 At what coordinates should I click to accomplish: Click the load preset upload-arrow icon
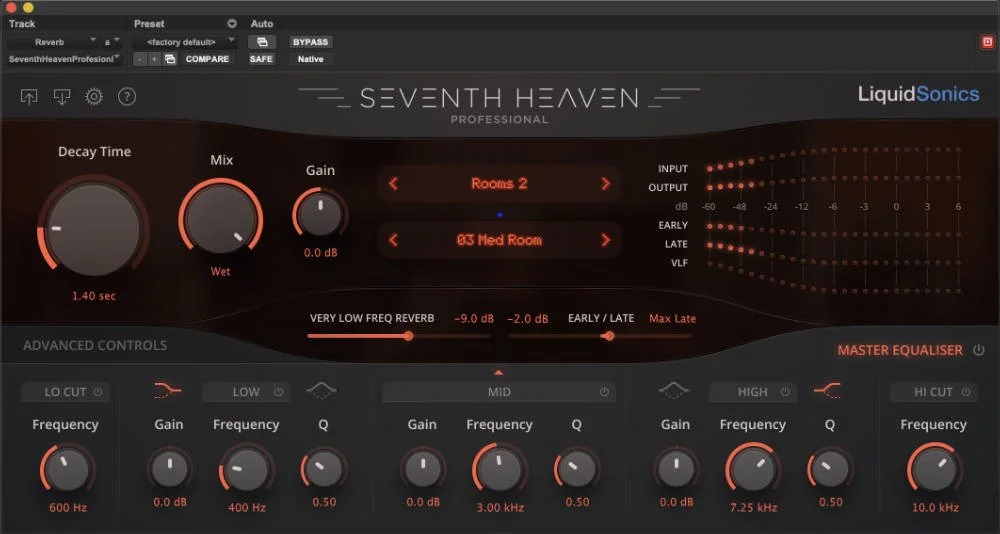pos(29,96)
